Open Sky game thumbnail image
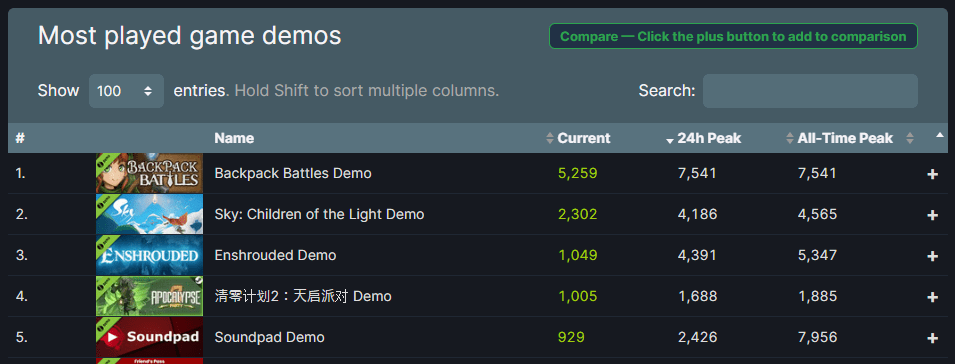 point(149,214)
